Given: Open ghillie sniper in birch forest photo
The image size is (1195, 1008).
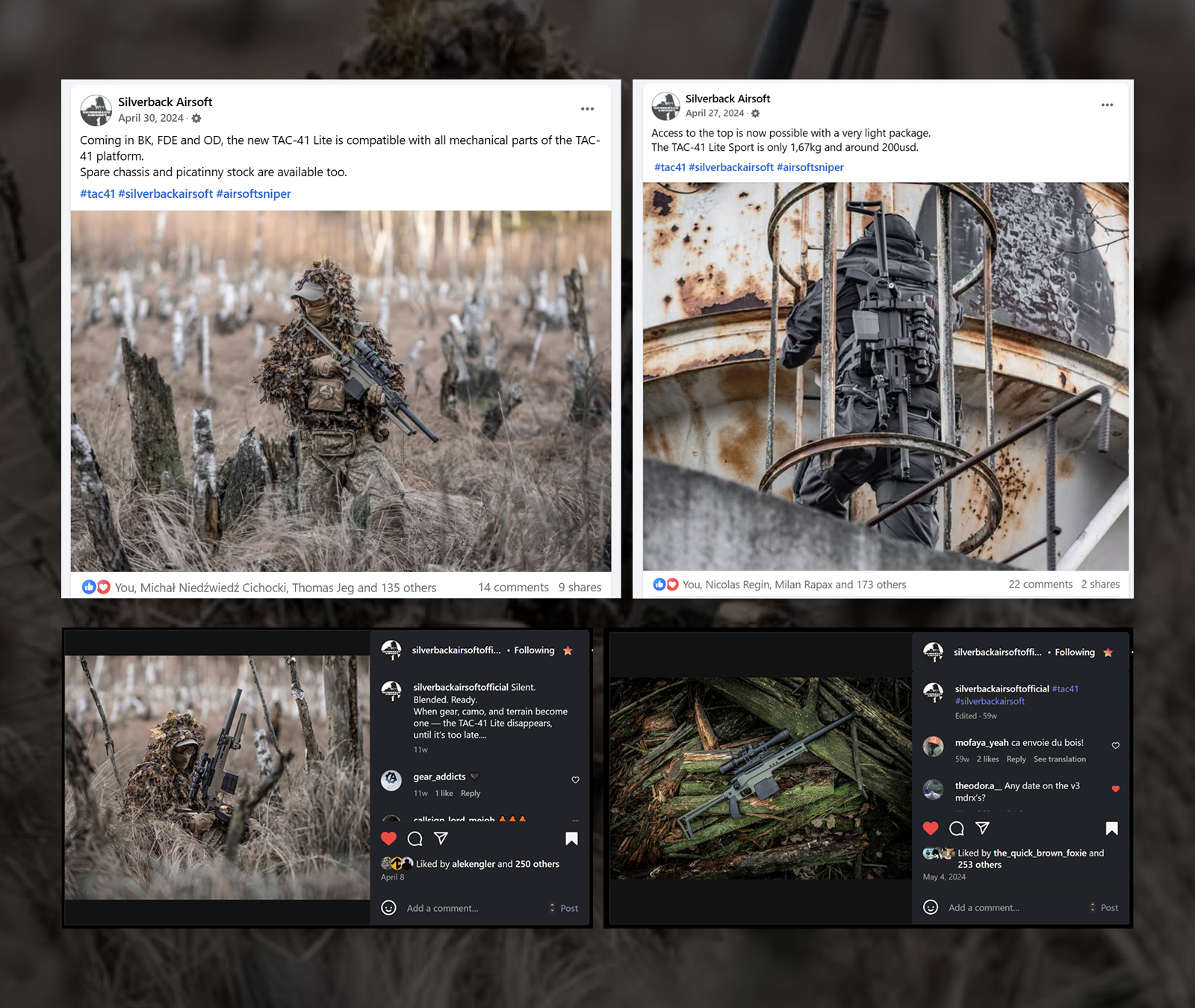Looking at the screenshot, I should (x=341, y=391).
